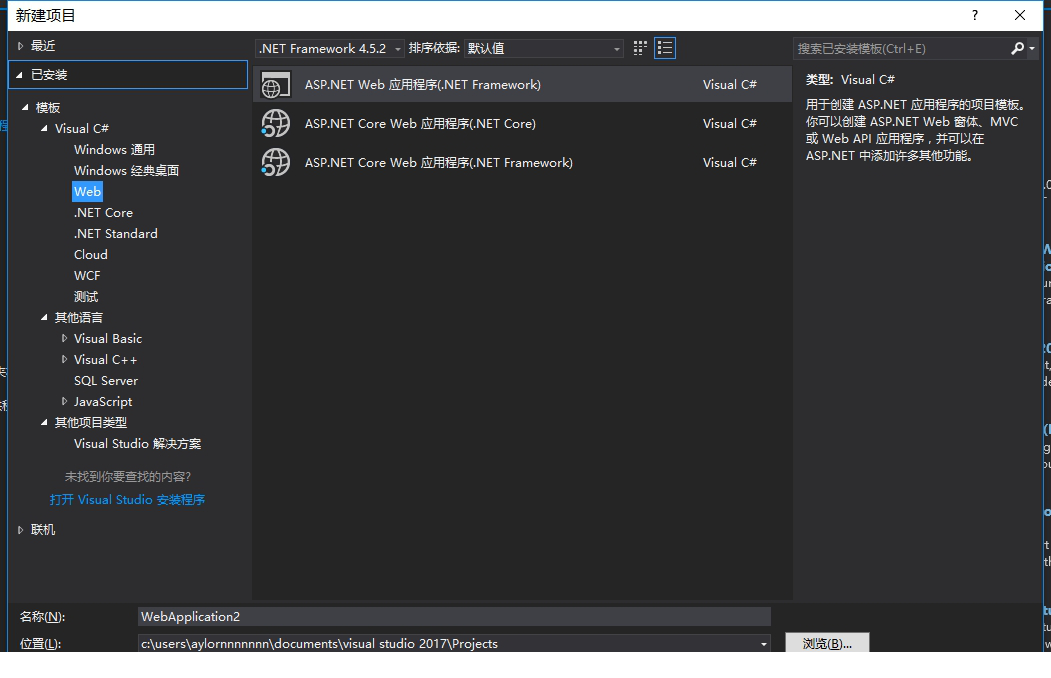
Task: Close the 新建项目 dialog
Action: 1019,15
